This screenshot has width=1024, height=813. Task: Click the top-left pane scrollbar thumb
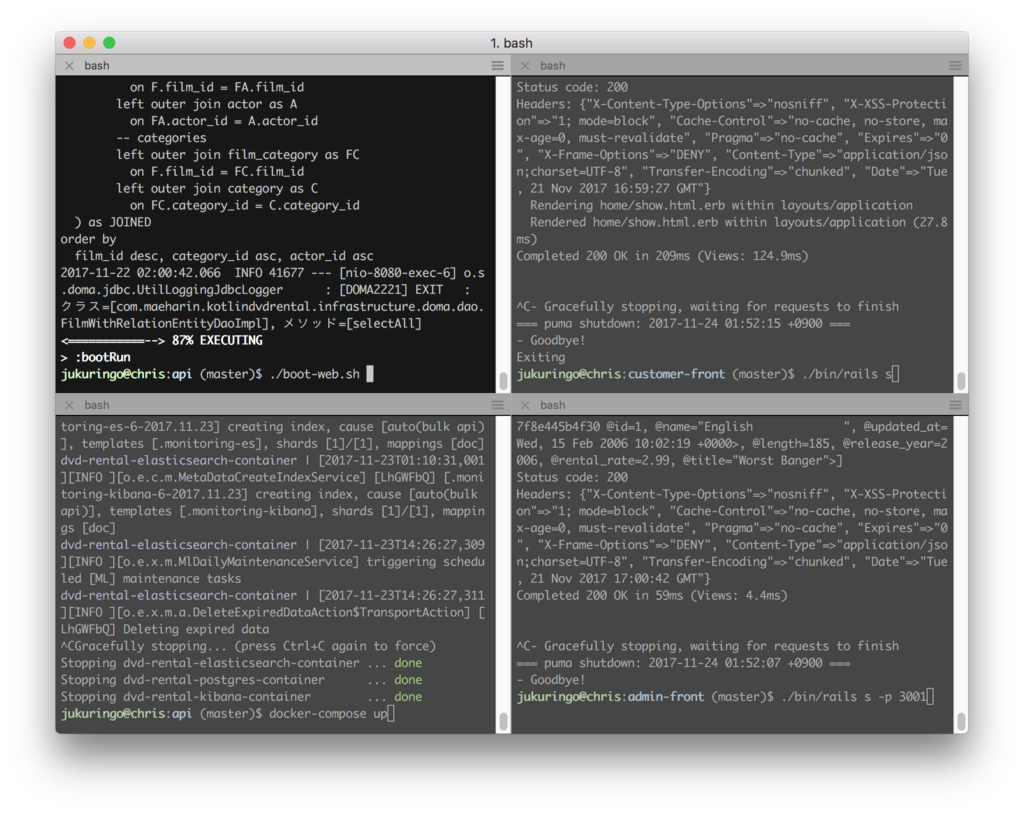(x=504, y=380)
